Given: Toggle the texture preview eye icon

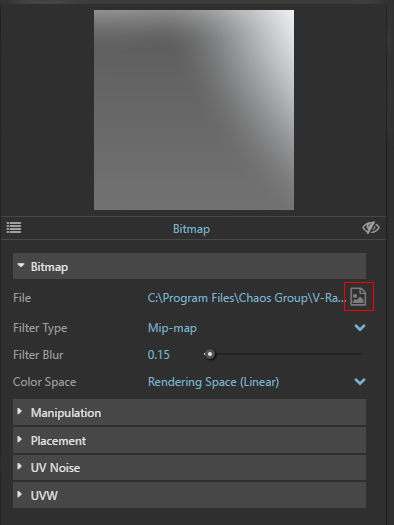Looking at the screenshot, I should click(371, 228).
